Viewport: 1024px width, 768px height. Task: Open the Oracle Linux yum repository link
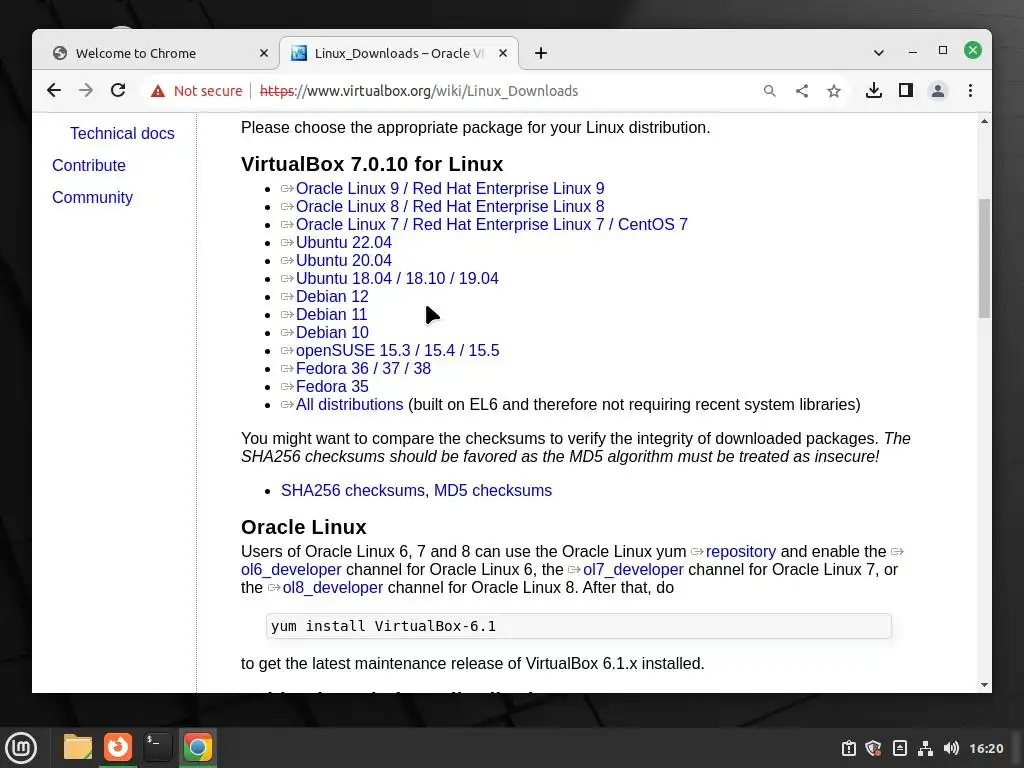point(741,552)
